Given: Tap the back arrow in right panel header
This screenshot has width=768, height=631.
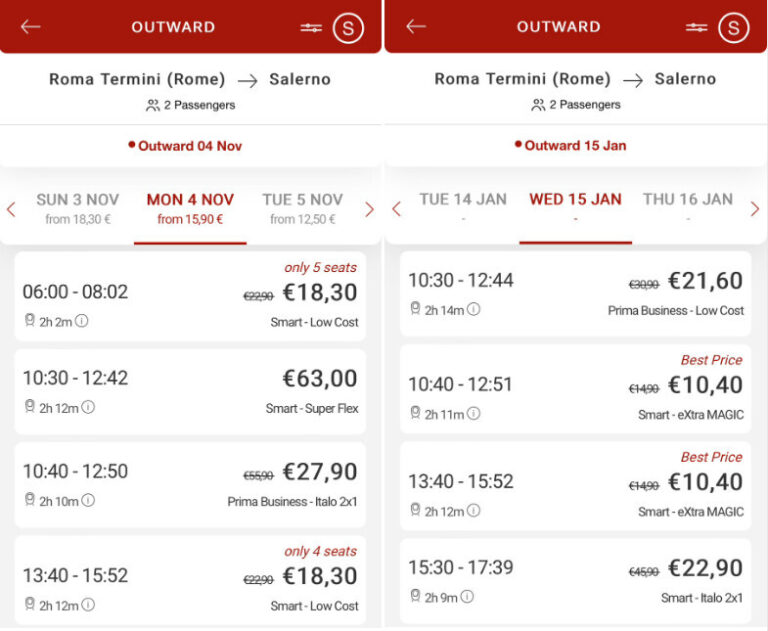Looking at the screenshot, I should click(416, 27).
